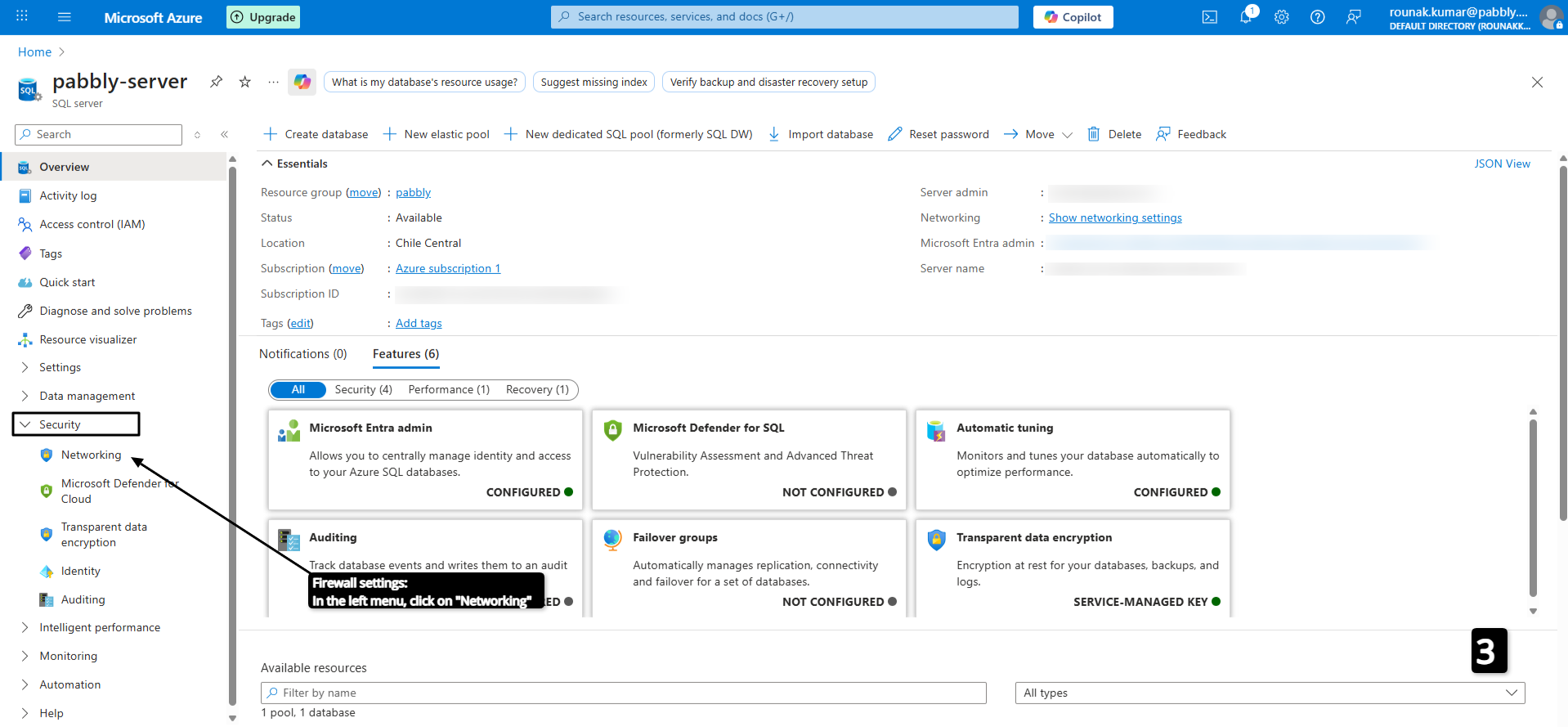Filter features by Performance (1)
This screenshot has width=1568, height=727.
[x=448, y=390]
